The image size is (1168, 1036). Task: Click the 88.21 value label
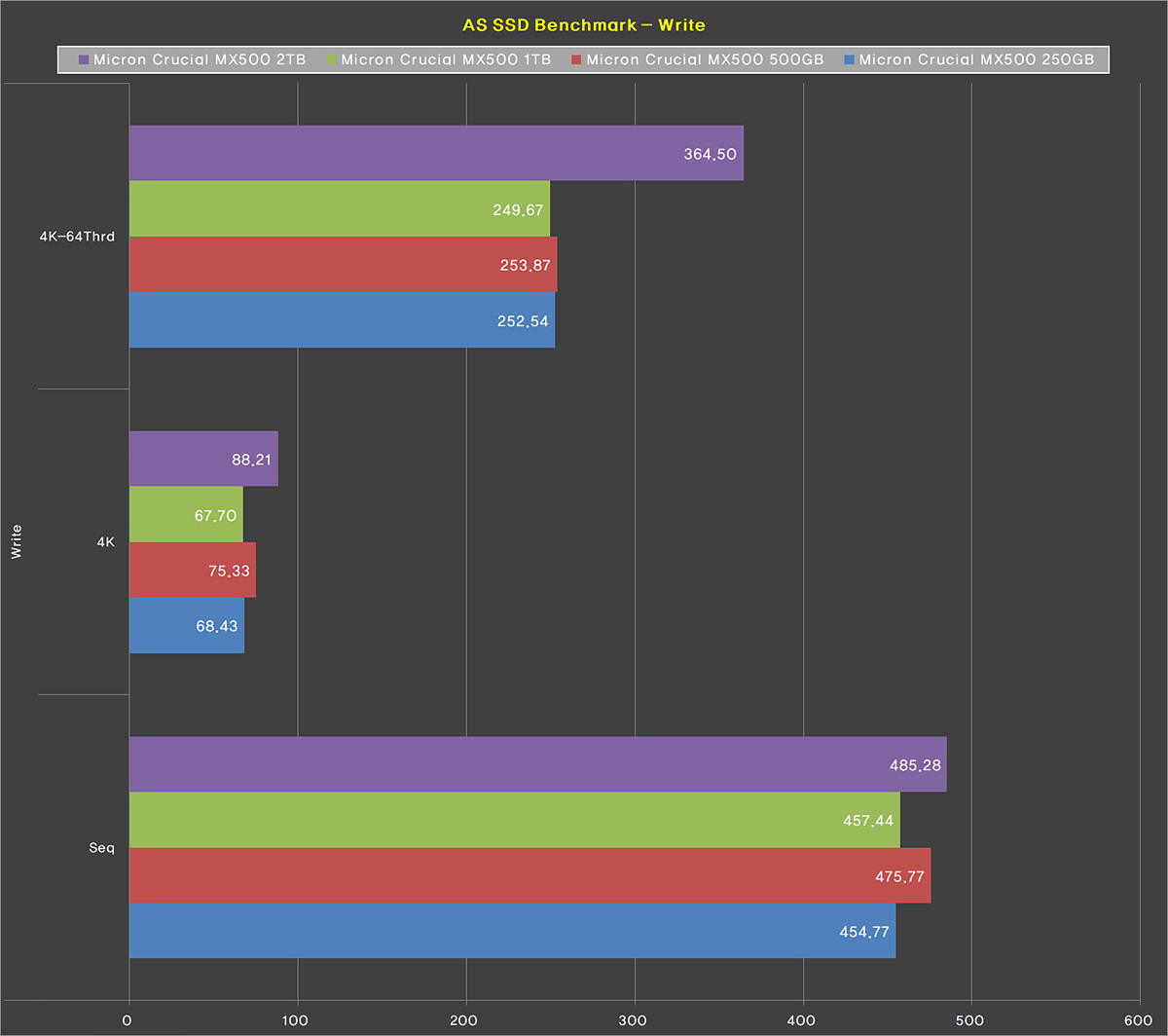click(252, 459)
